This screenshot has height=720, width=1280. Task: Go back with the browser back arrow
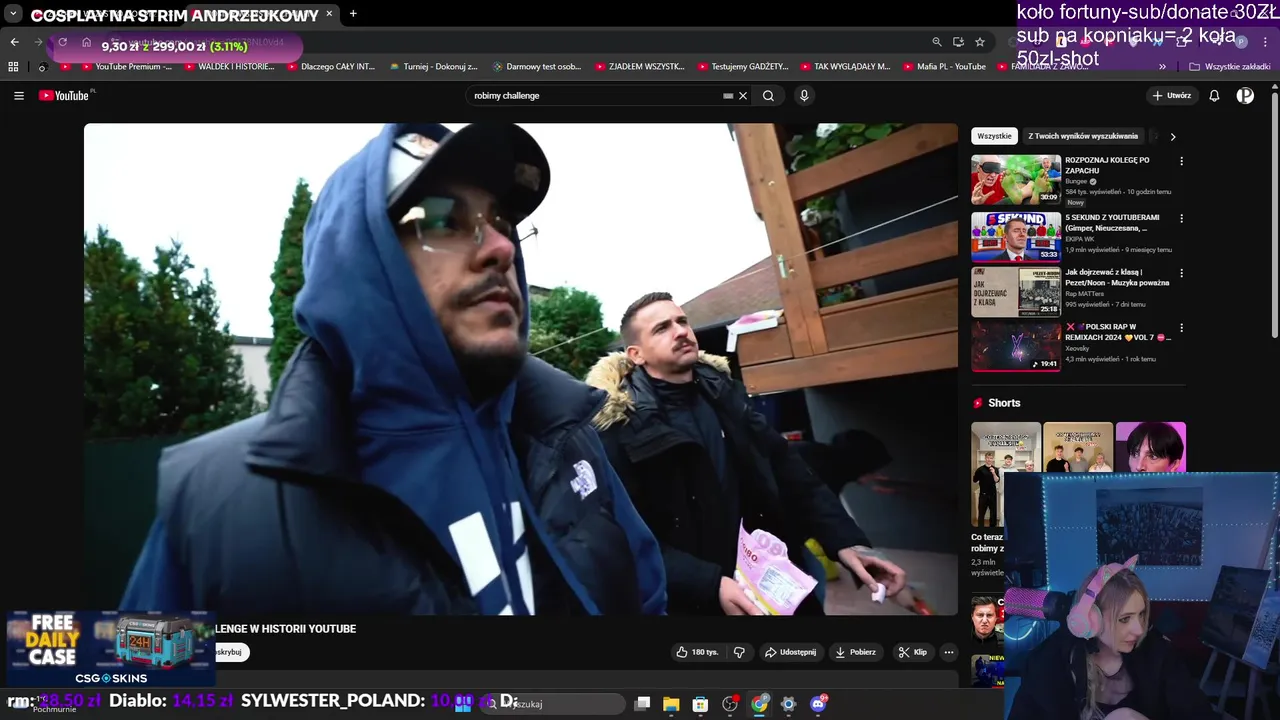[x=14, y=42]
